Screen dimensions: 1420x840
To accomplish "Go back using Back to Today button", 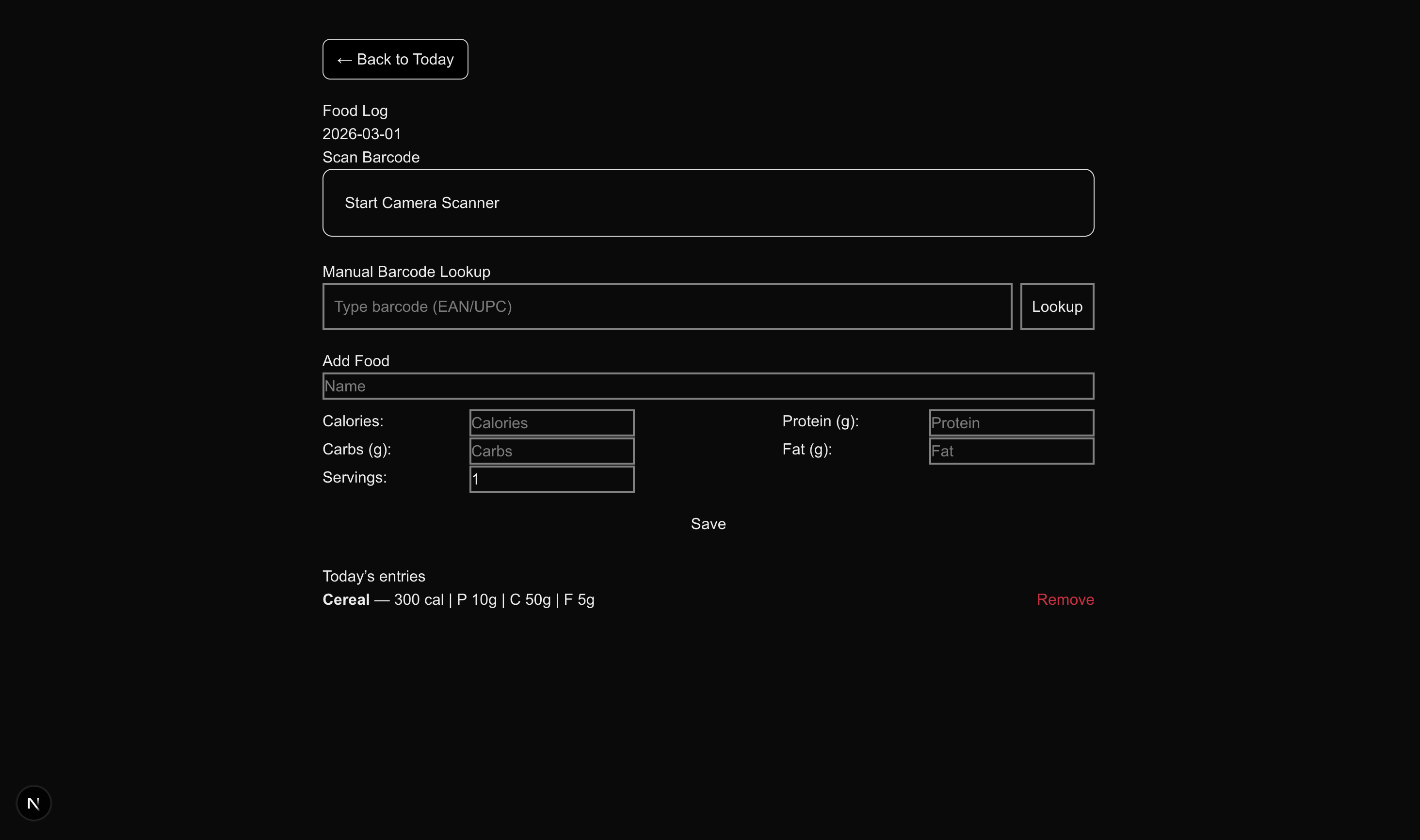I will (395, 60).
